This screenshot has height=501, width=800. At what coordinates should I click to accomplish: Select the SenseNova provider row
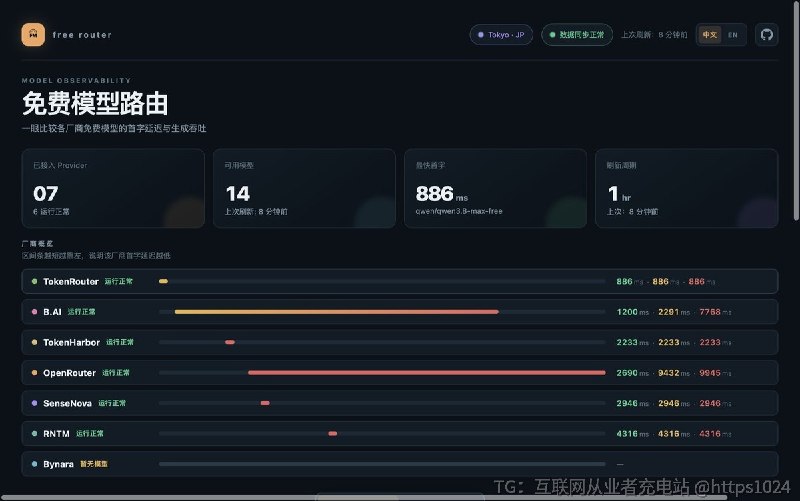pyautogui.click(x=400, y=403)
